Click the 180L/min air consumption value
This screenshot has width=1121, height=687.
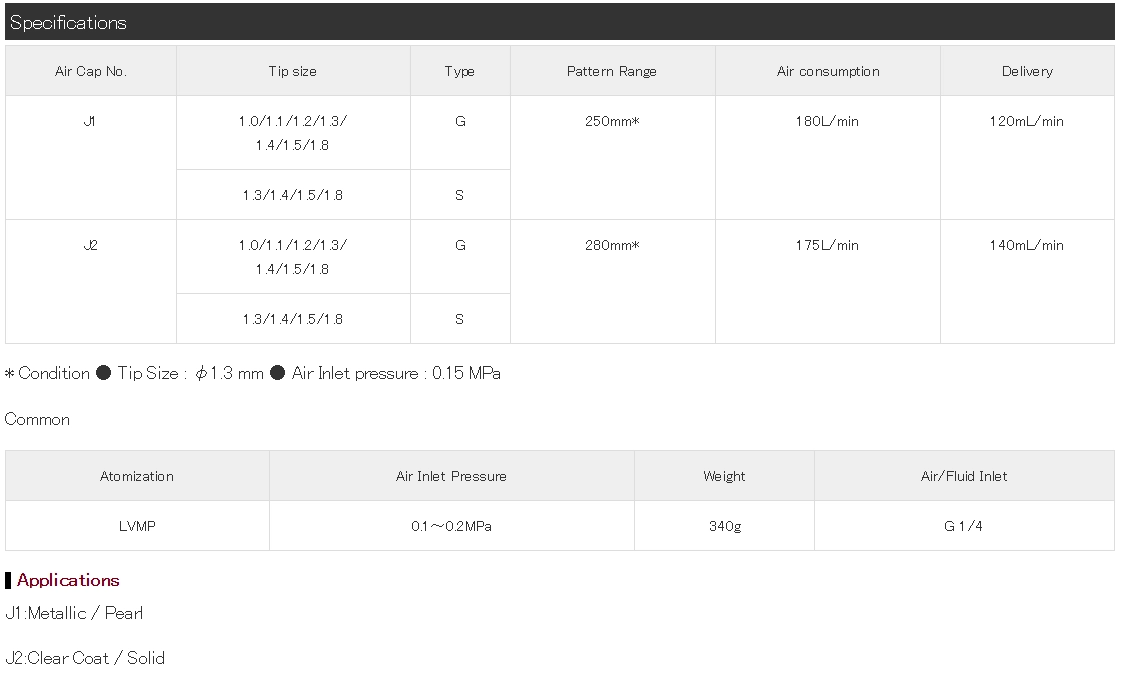828,122
